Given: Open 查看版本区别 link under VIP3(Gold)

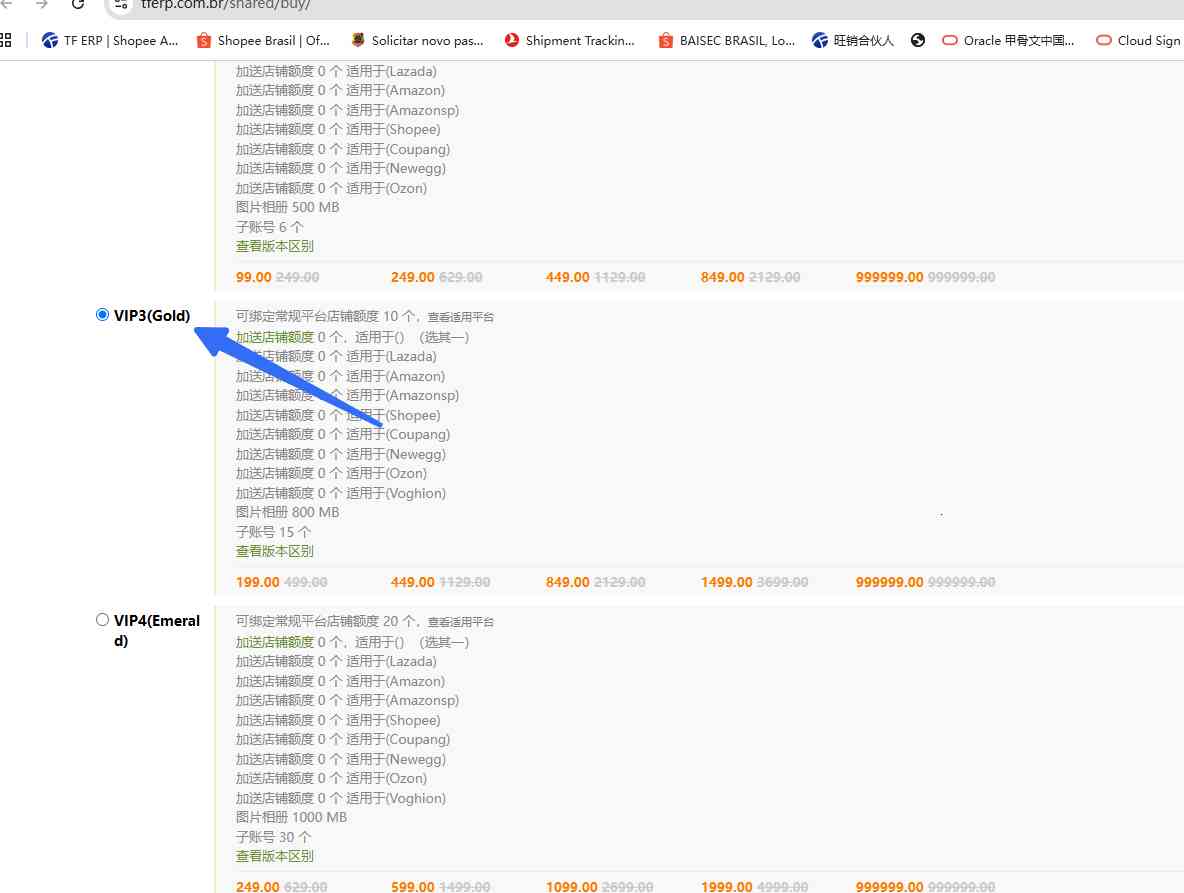Looking at the screenshot, I should [275, 551].
